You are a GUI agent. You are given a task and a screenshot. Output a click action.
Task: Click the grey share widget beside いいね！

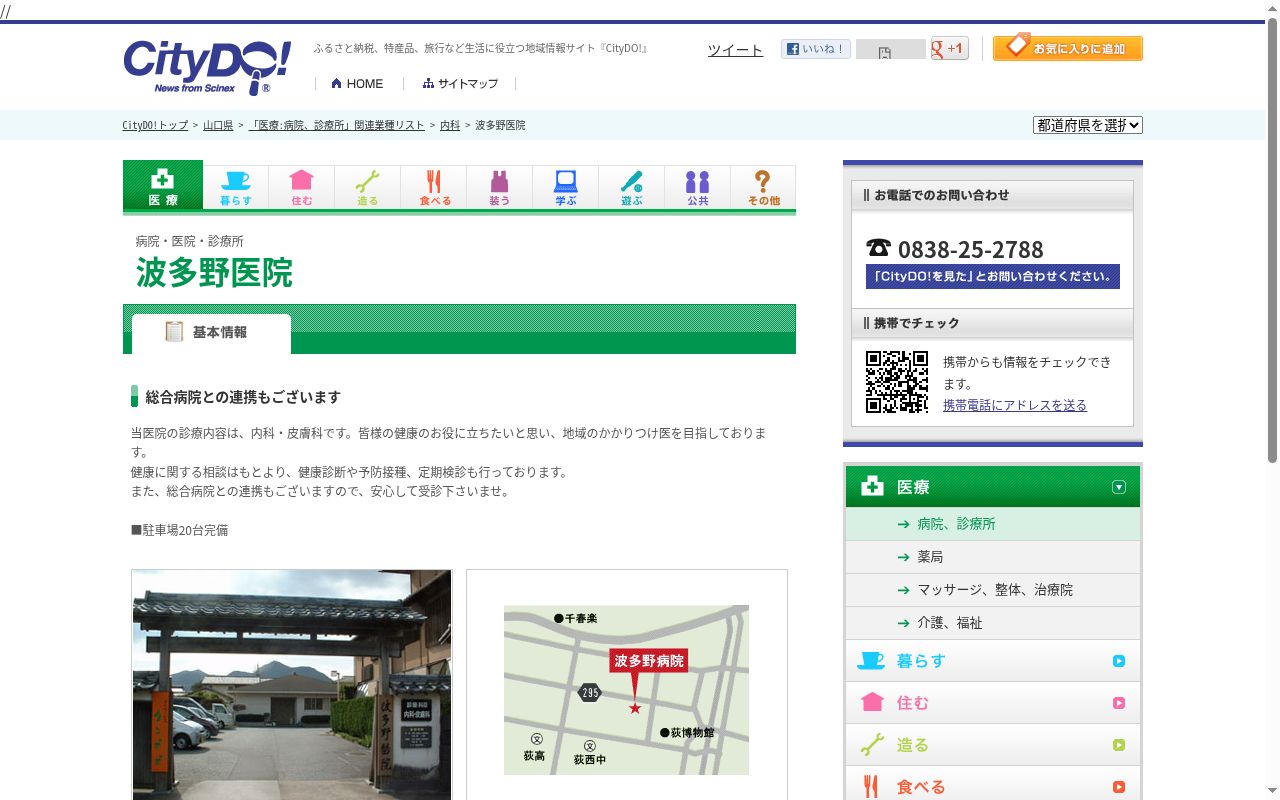pyautogui.click(x=890, y=49)
